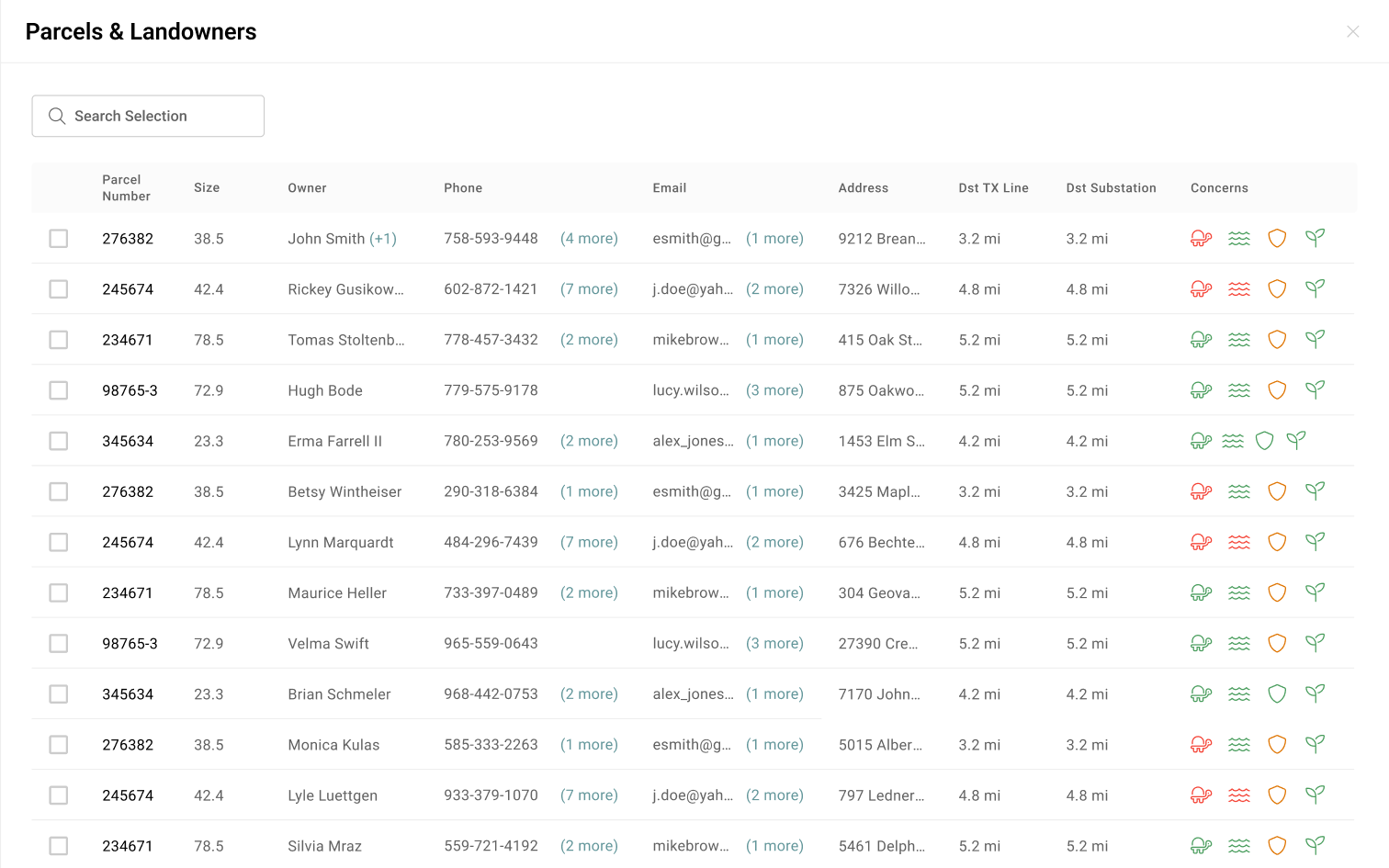The image size is (1389, 868).
Task: Click the turtle concern icon in John Smith's row
Action: (x=1201, y=239)
